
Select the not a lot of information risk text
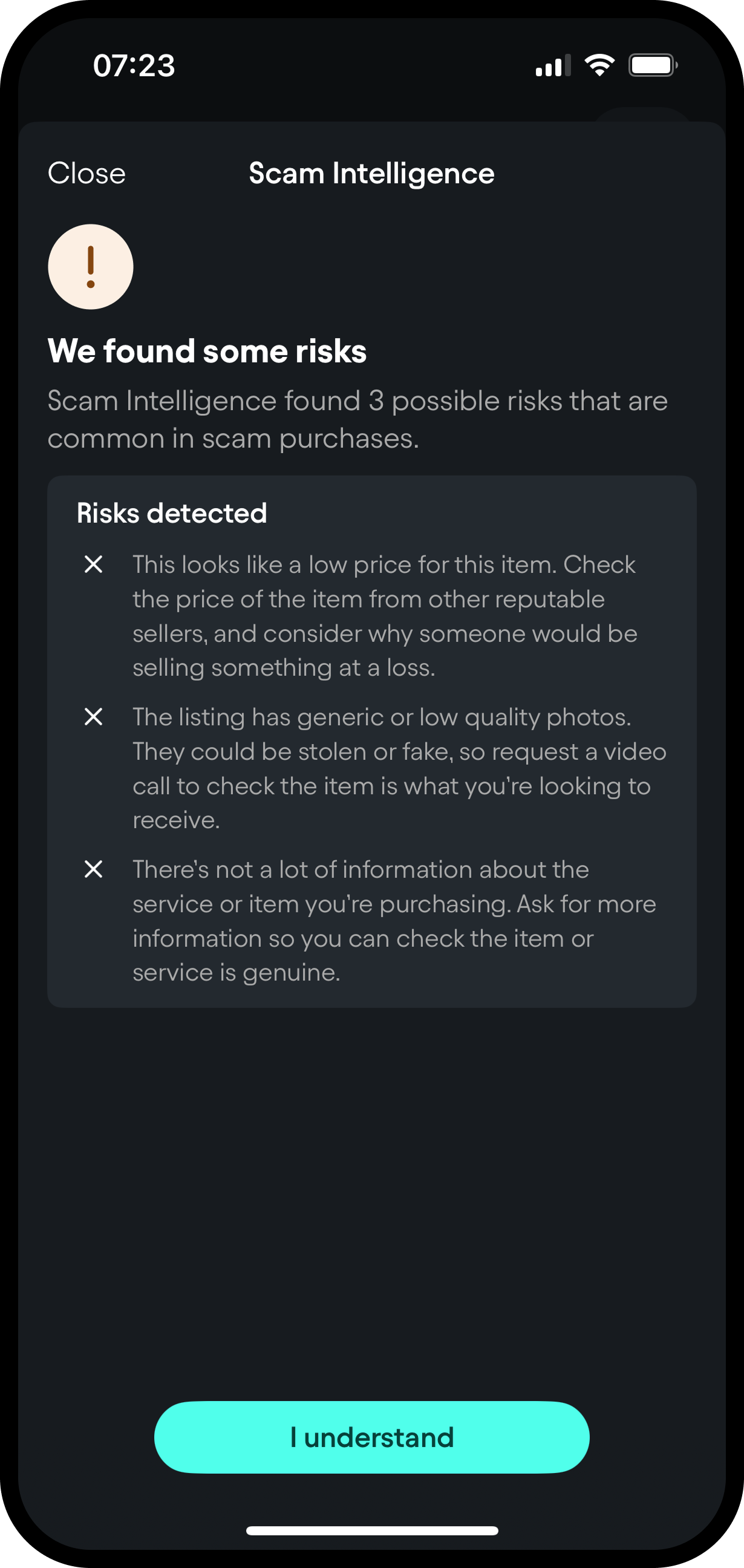394,920
